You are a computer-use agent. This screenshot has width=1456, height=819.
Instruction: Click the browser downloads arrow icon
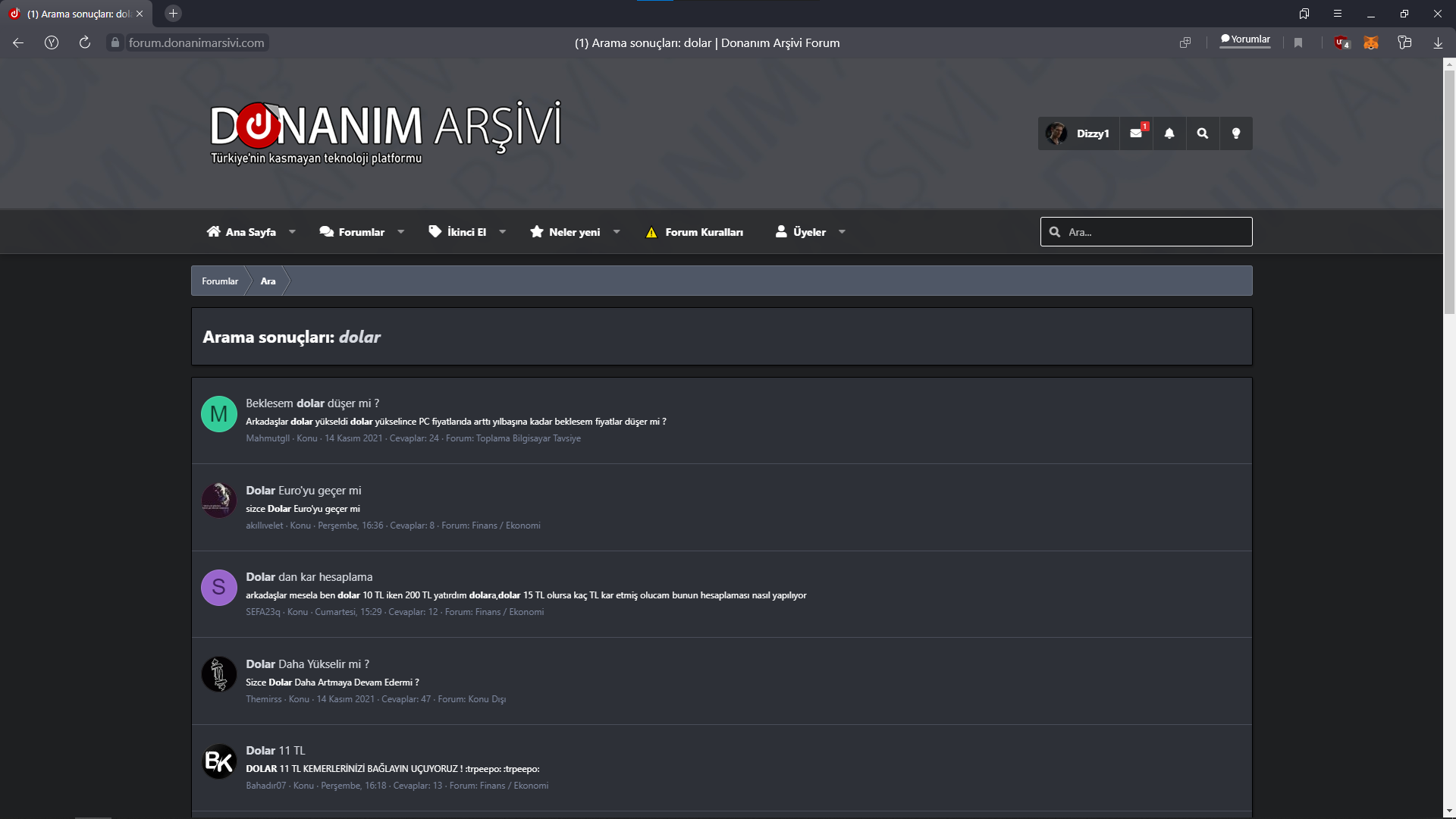(x=1438, y=43)
